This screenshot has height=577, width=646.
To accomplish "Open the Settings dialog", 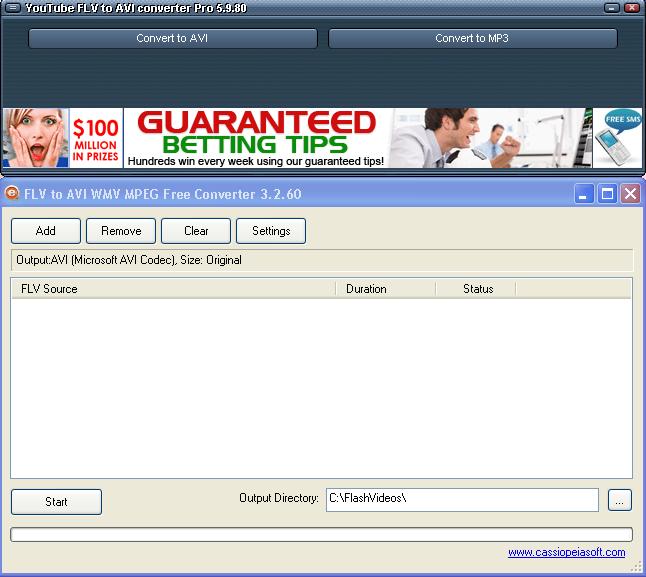I will click(x=271, y=231).
